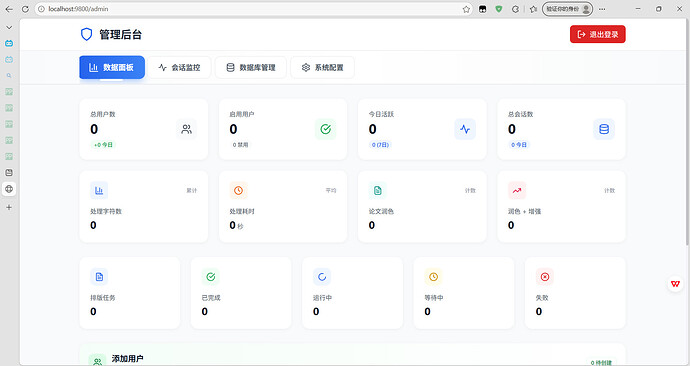Click the +0 今日 badge in 总用户数 card
The width and height of the screenshot is (690, 366).
click(x=103, y=145)
